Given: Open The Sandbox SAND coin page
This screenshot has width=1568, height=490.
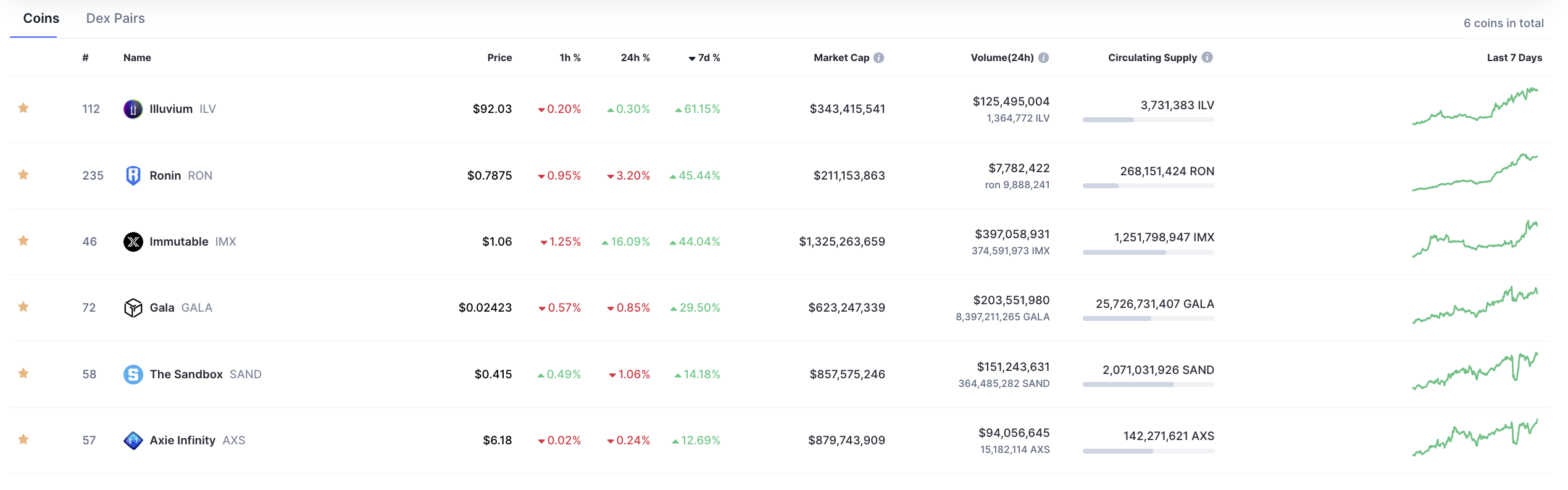Looking at the screenshot, I should [206, 374].
